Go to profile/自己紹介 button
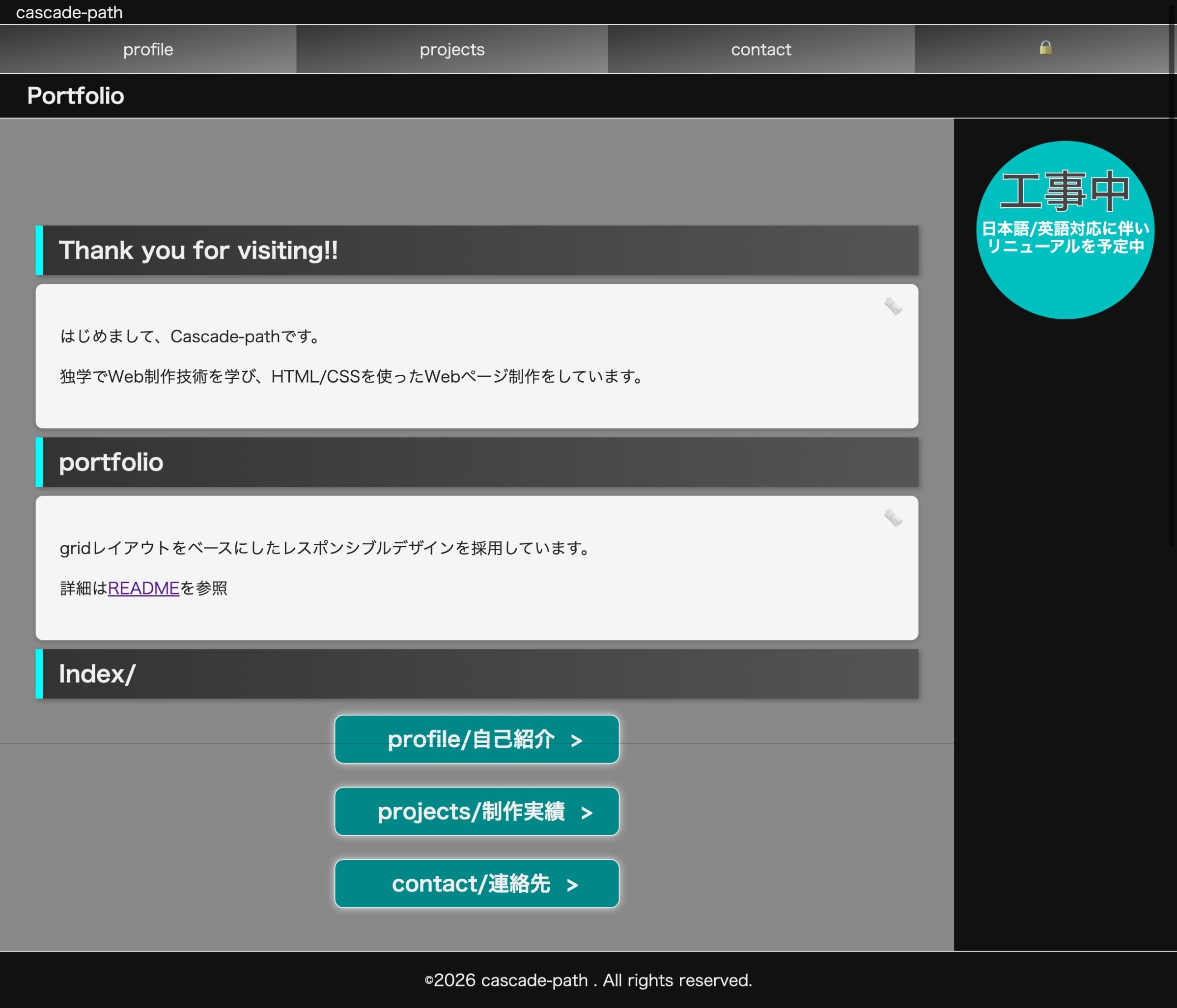This screenshot has height=1008, width=1177. (x=476, y=739)
